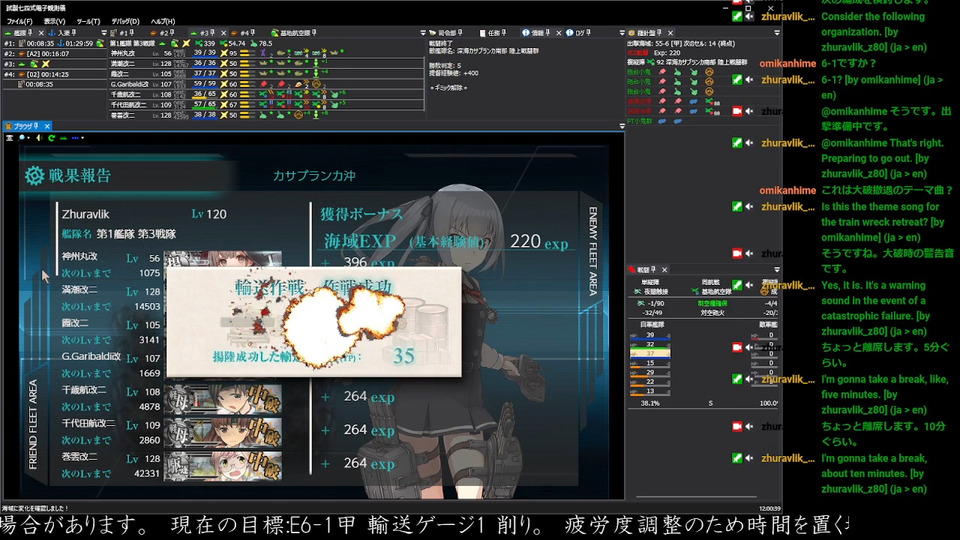Click the dock anchor icon in fleet #1 row
Screen dimensions: 960x540
coord(61,43)
